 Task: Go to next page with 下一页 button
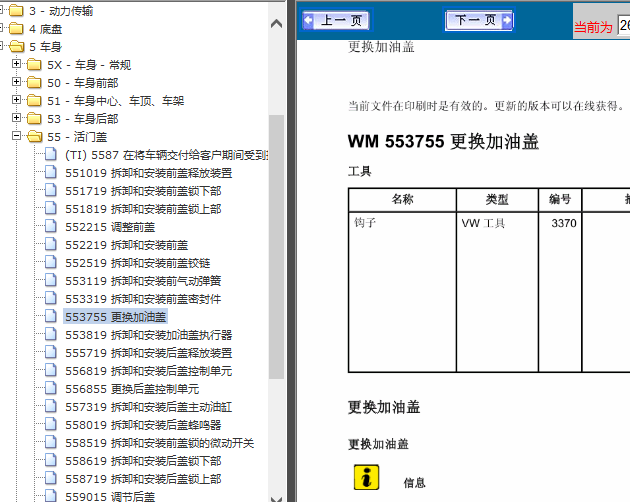(x=479, y=20)
